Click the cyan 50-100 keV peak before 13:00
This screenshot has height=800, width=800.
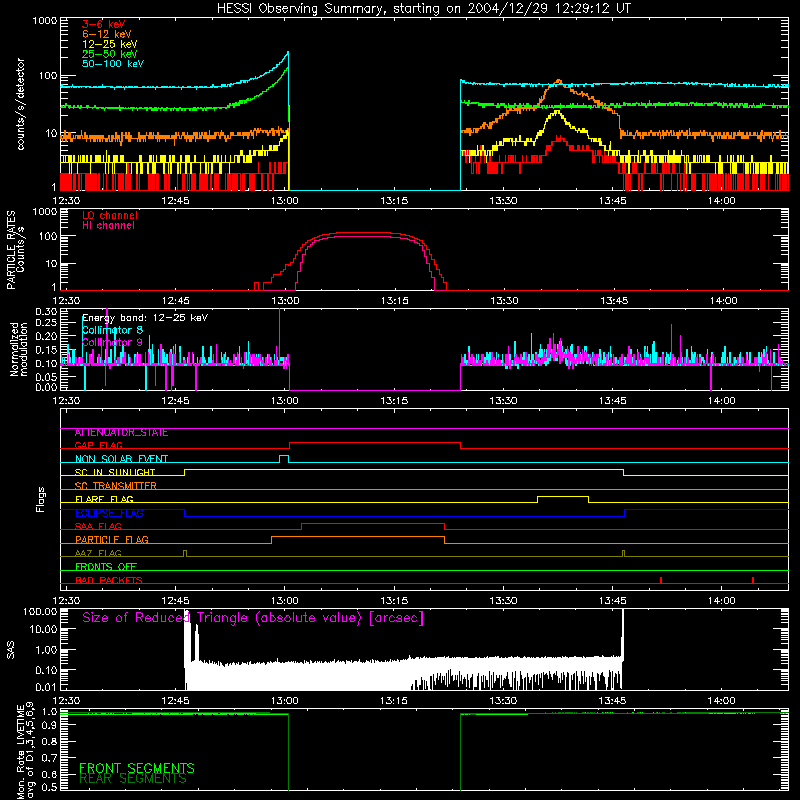point(287,53)
